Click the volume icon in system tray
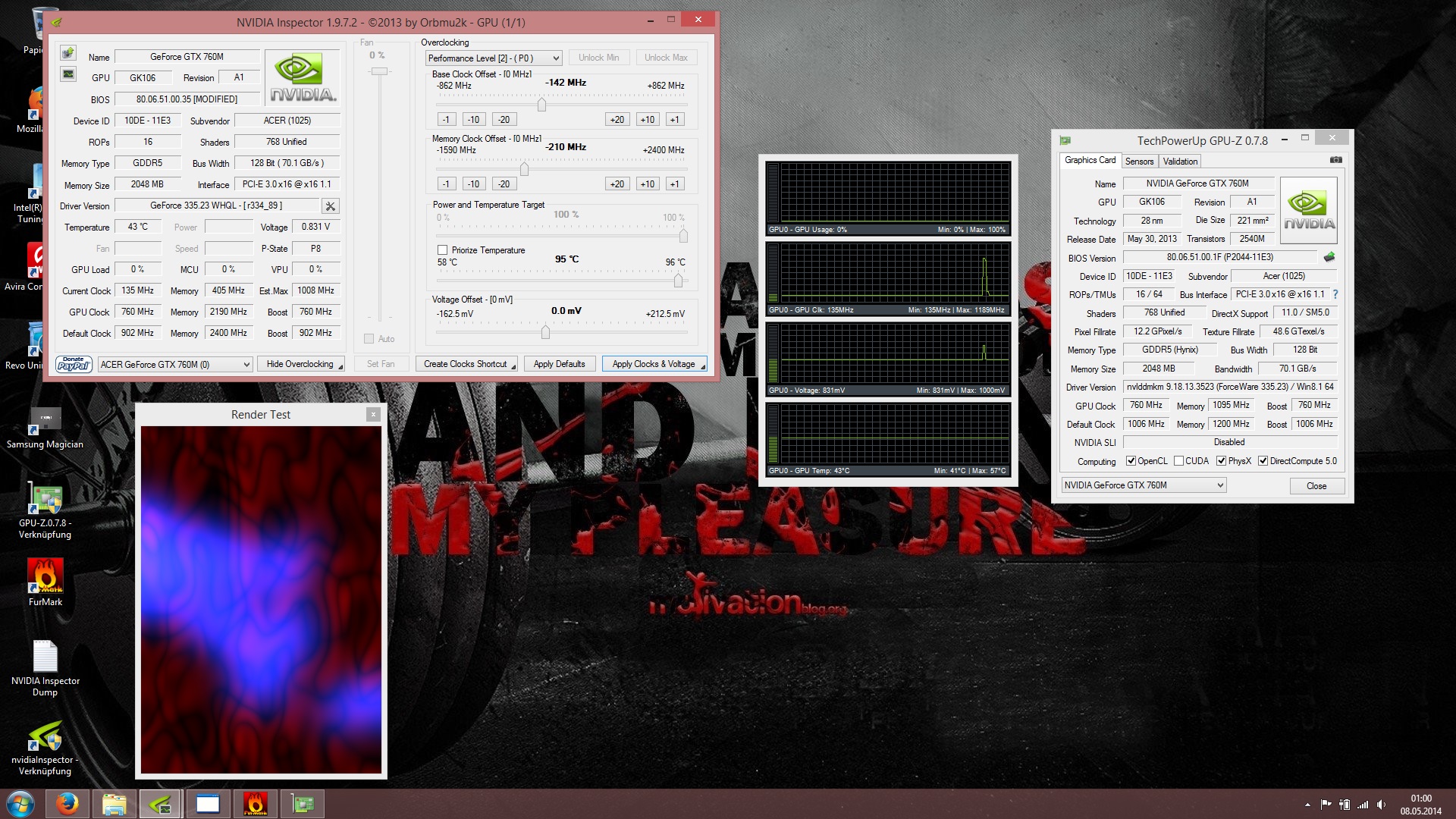 pos(1381,805)
